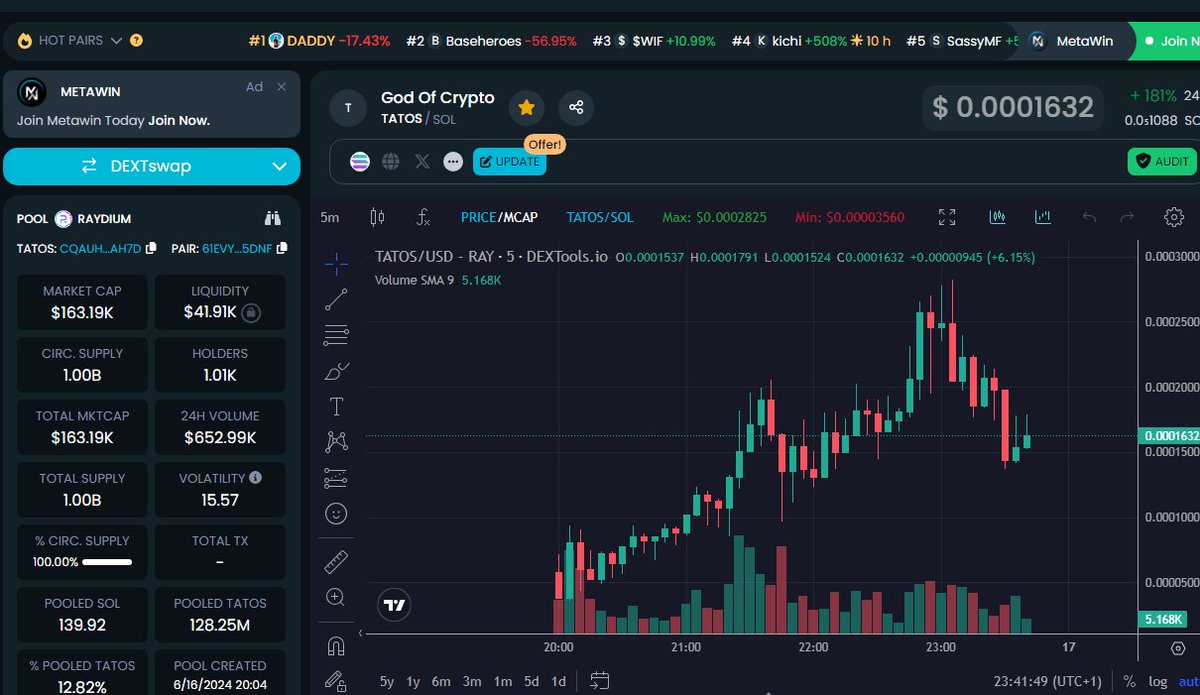Click the AUDIT button
The image size is (1200, 695).
click(1161, 161)
